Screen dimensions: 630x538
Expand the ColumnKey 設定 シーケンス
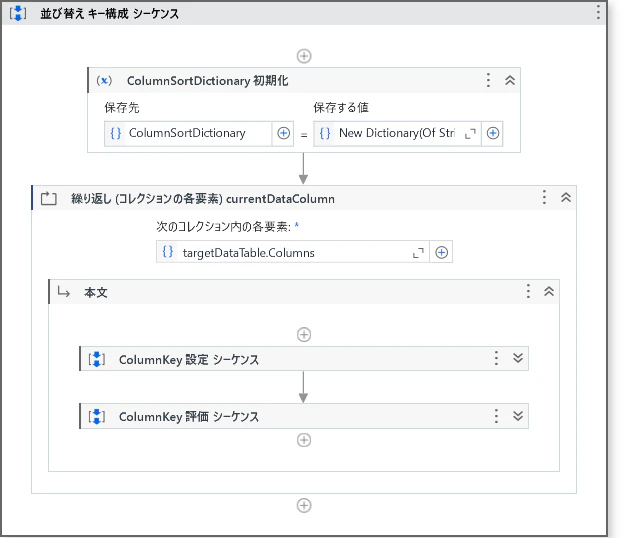coord(518,358)
